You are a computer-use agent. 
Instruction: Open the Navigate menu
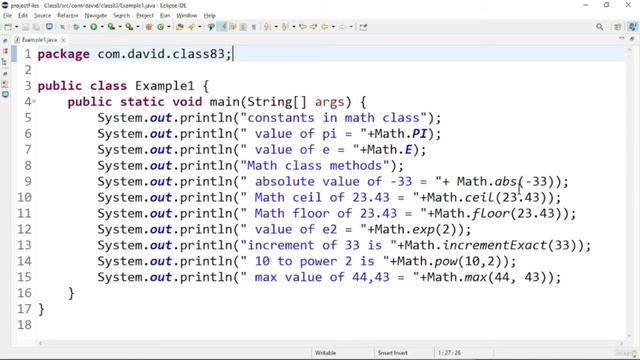[96, 16]
